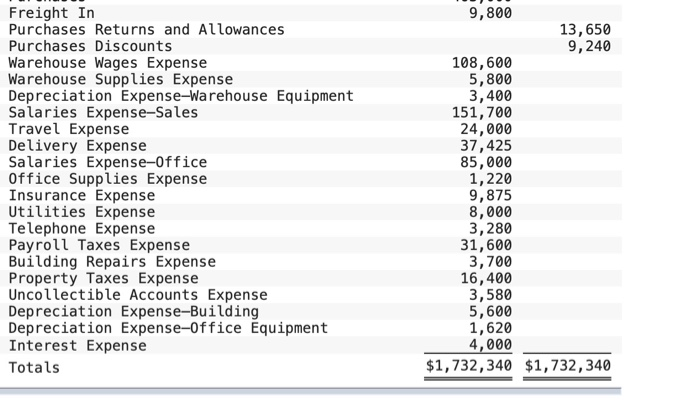700x404 pixels.
Task: Click the 8,000 debit amount
Action: point(490,212)
